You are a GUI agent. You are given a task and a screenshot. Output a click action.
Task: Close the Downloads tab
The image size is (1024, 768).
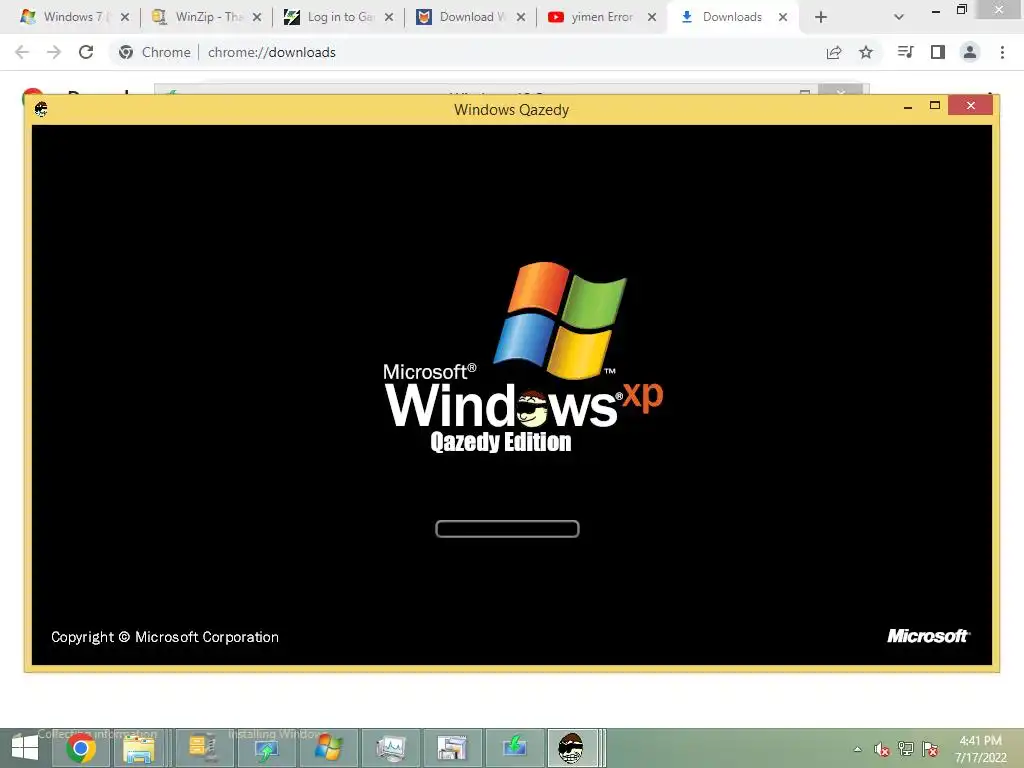783,17
